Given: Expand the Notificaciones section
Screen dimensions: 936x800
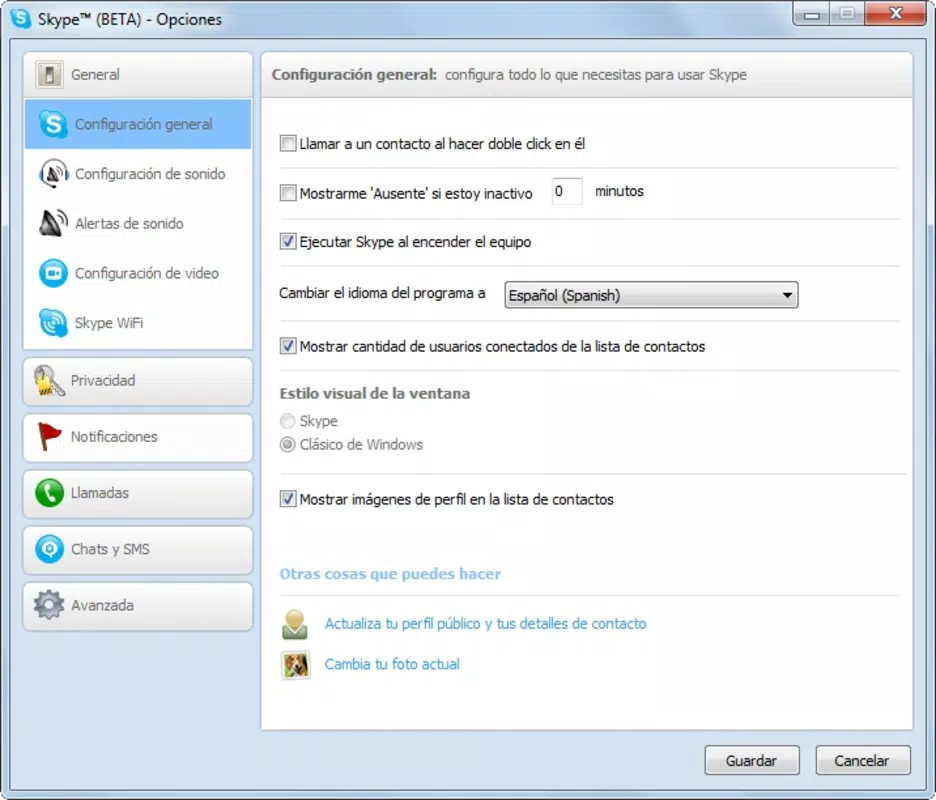Looking at the screenshot, I should click(138, 437).
